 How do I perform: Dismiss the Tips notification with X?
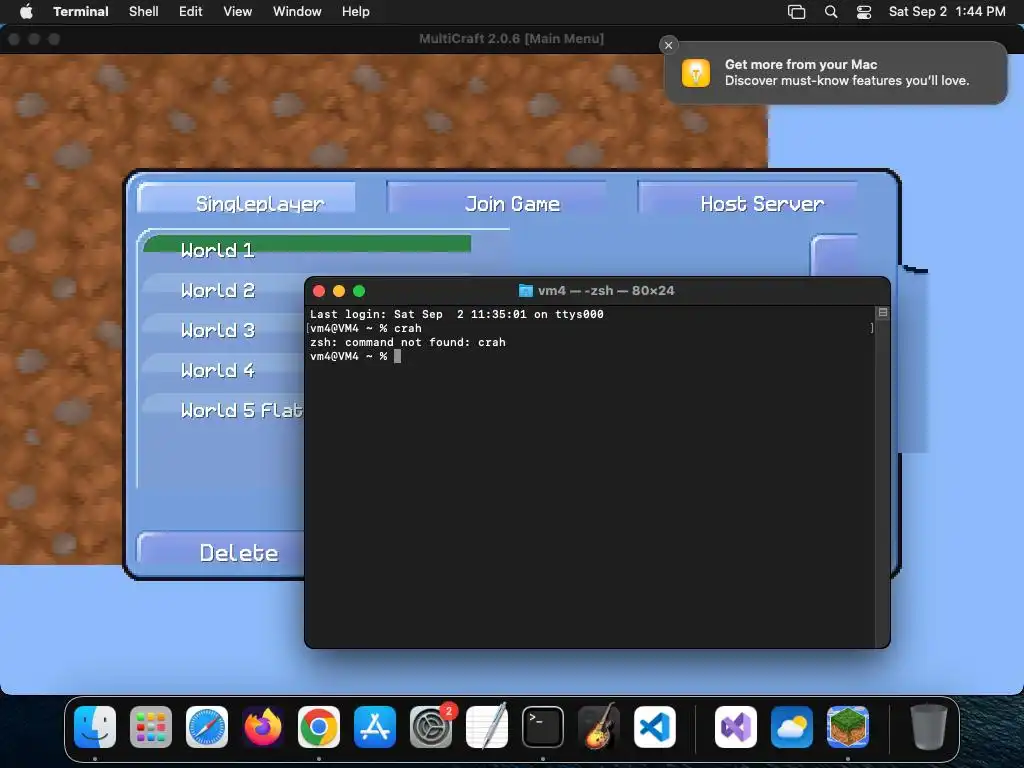tap(668, 45)
